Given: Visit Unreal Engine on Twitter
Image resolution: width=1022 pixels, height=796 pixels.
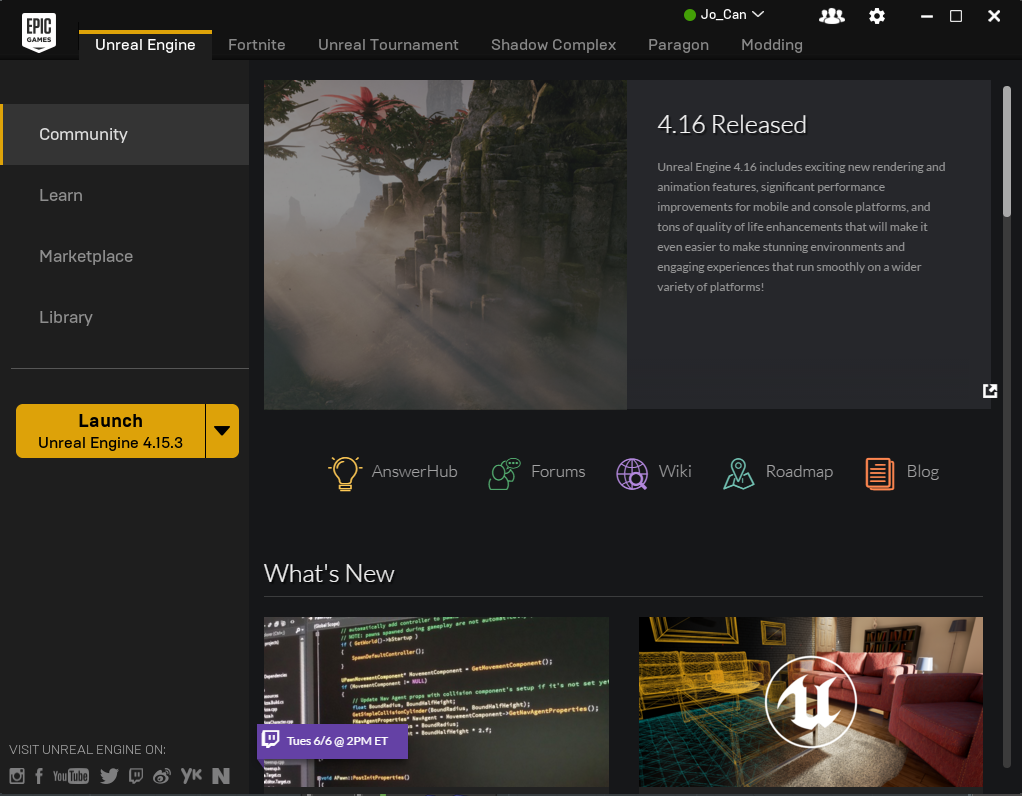Looking at the screenshot, I should [x=109, y=776].
